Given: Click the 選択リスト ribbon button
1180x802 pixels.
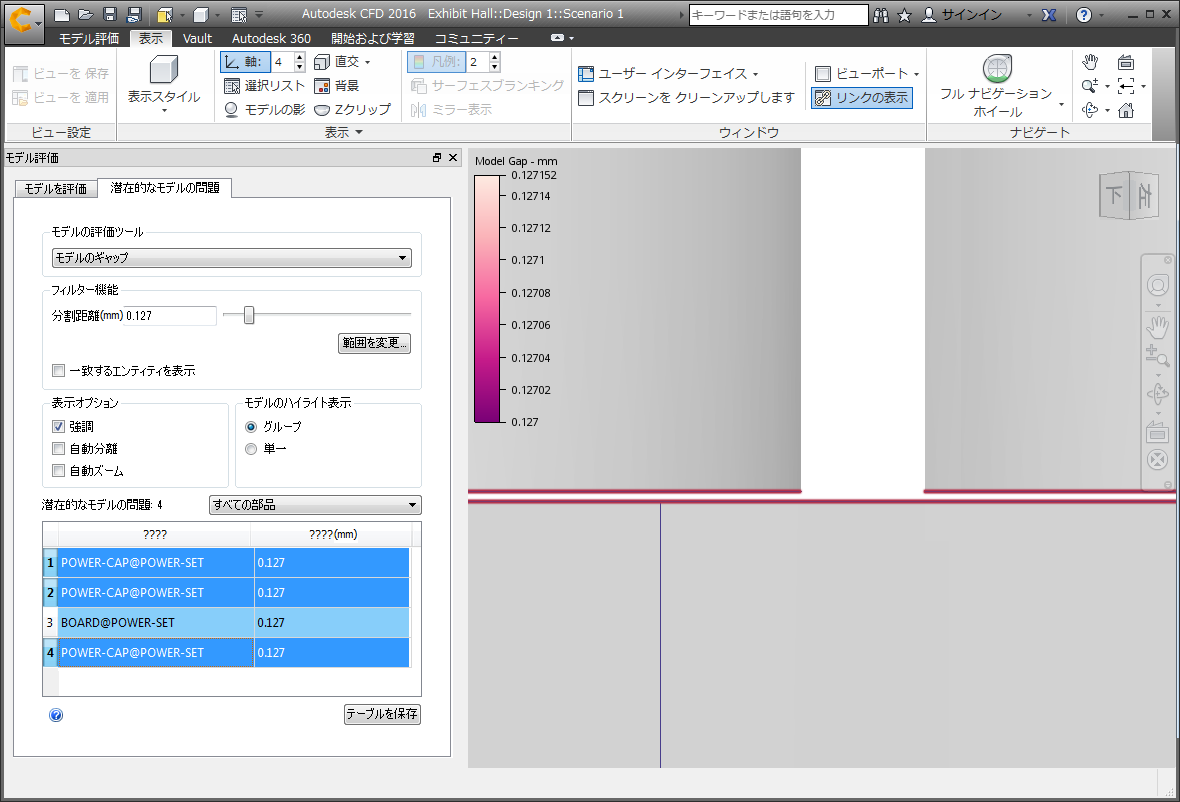Looking at the screenshot, I should (x=264, y=86).
